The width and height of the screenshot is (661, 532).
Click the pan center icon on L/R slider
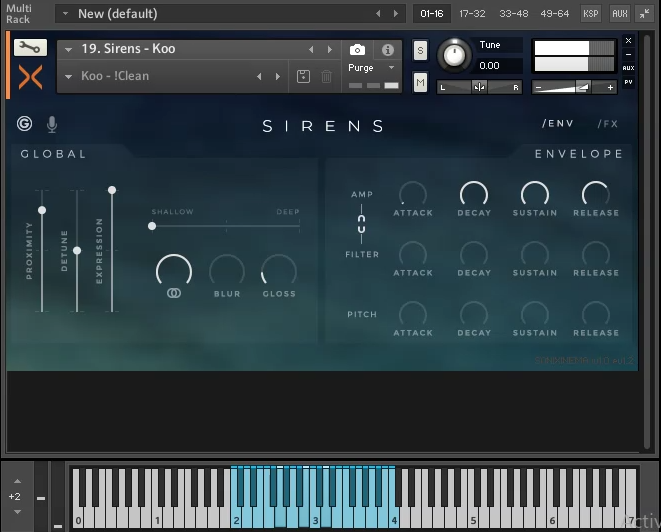pyautogui.click(x=479, y=87)
